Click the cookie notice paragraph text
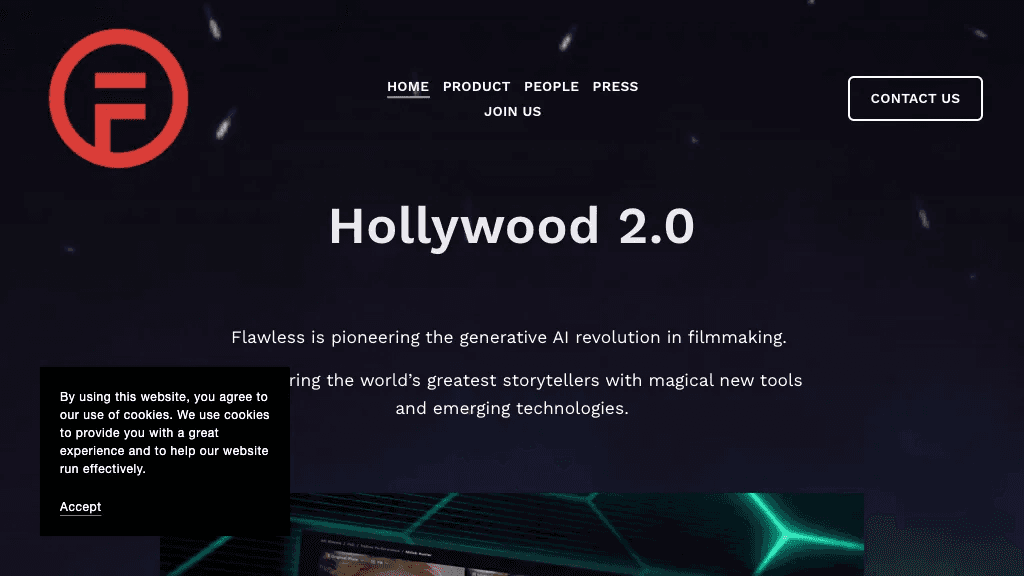 (x=165, y=433)
